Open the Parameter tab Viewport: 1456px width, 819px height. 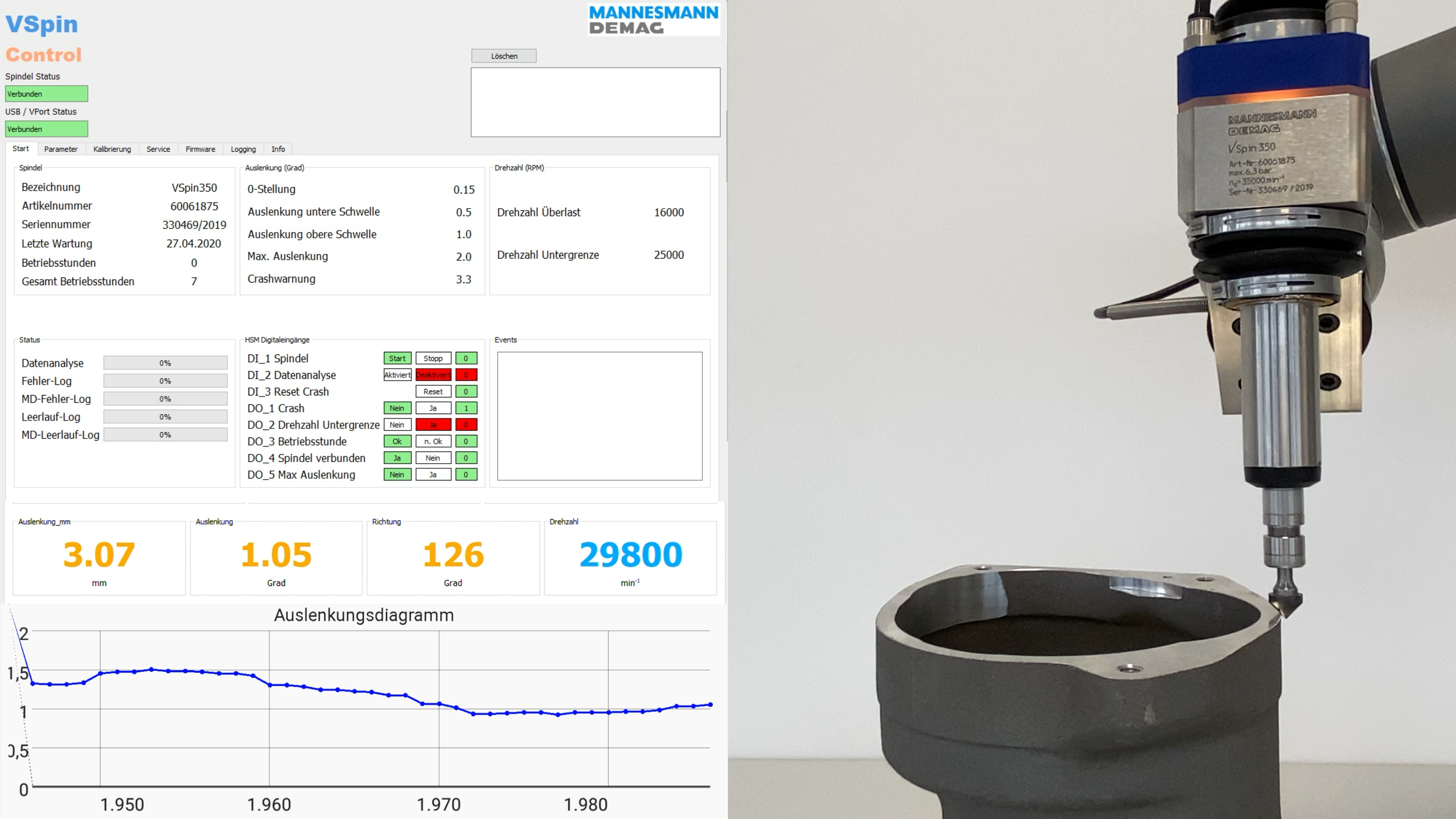coord(61,149)
